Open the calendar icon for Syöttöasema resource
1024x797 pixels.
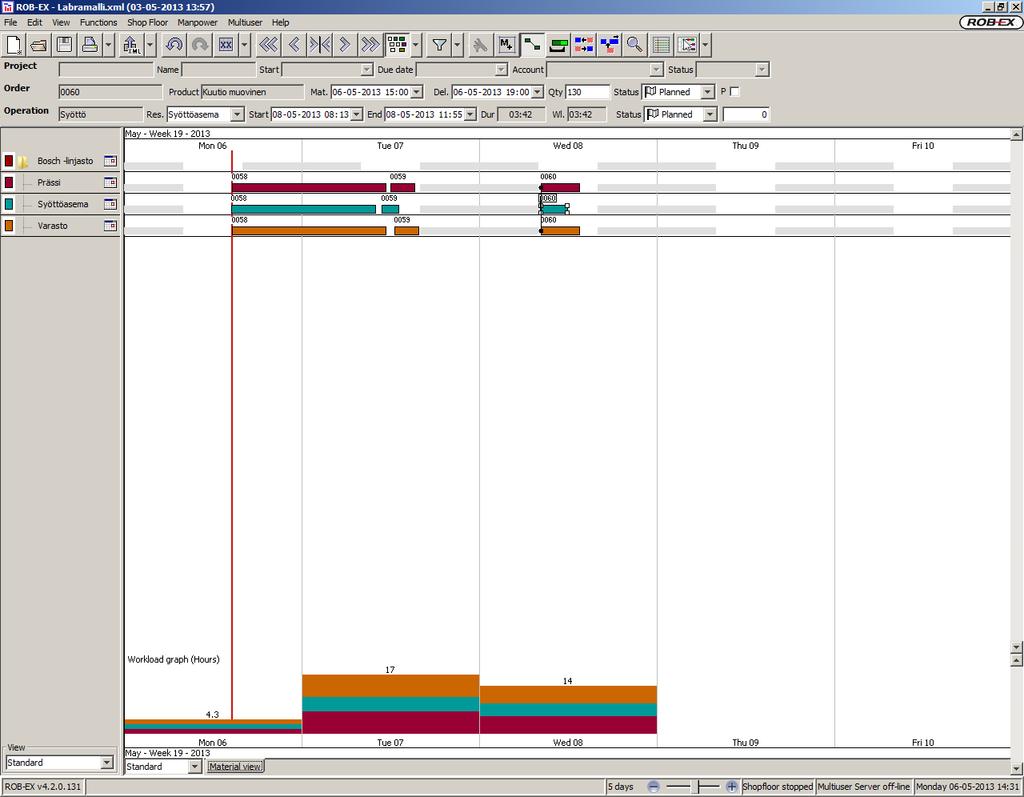[x=110, y=204]
